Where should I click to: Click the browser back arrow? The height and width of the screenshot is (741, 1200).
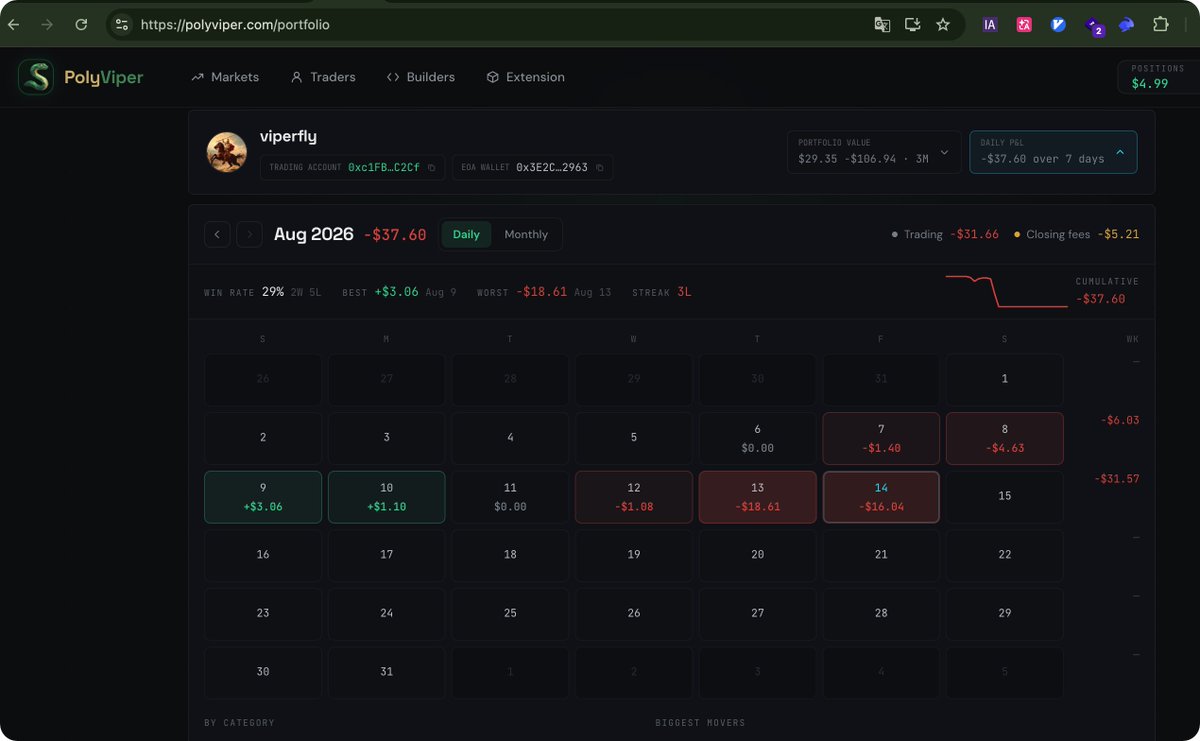(x=14, y=24)
